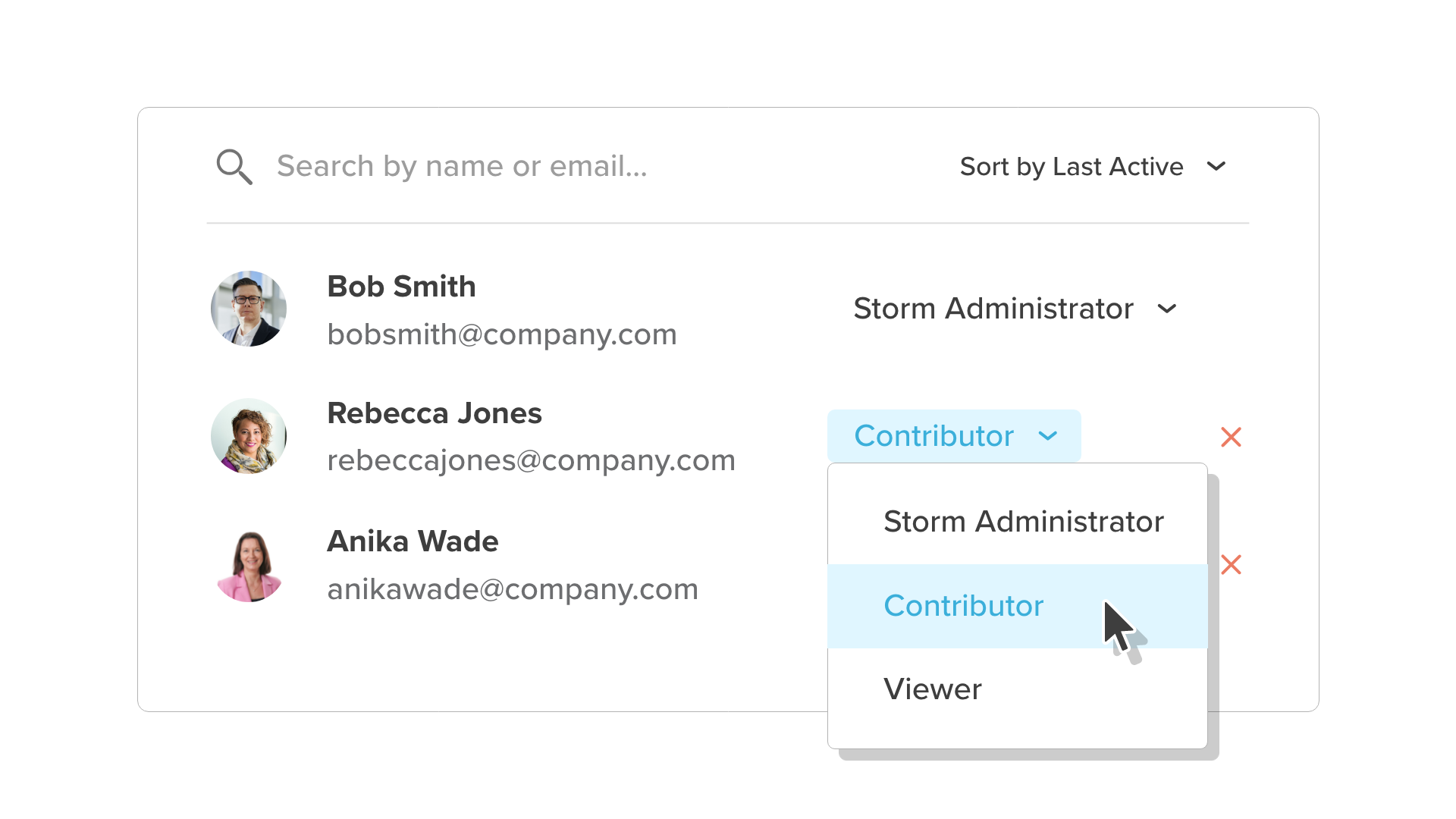Click rebeccajones@company.com email address
This screenshot has width=1456, height=819.
click(x=531, y=461)
